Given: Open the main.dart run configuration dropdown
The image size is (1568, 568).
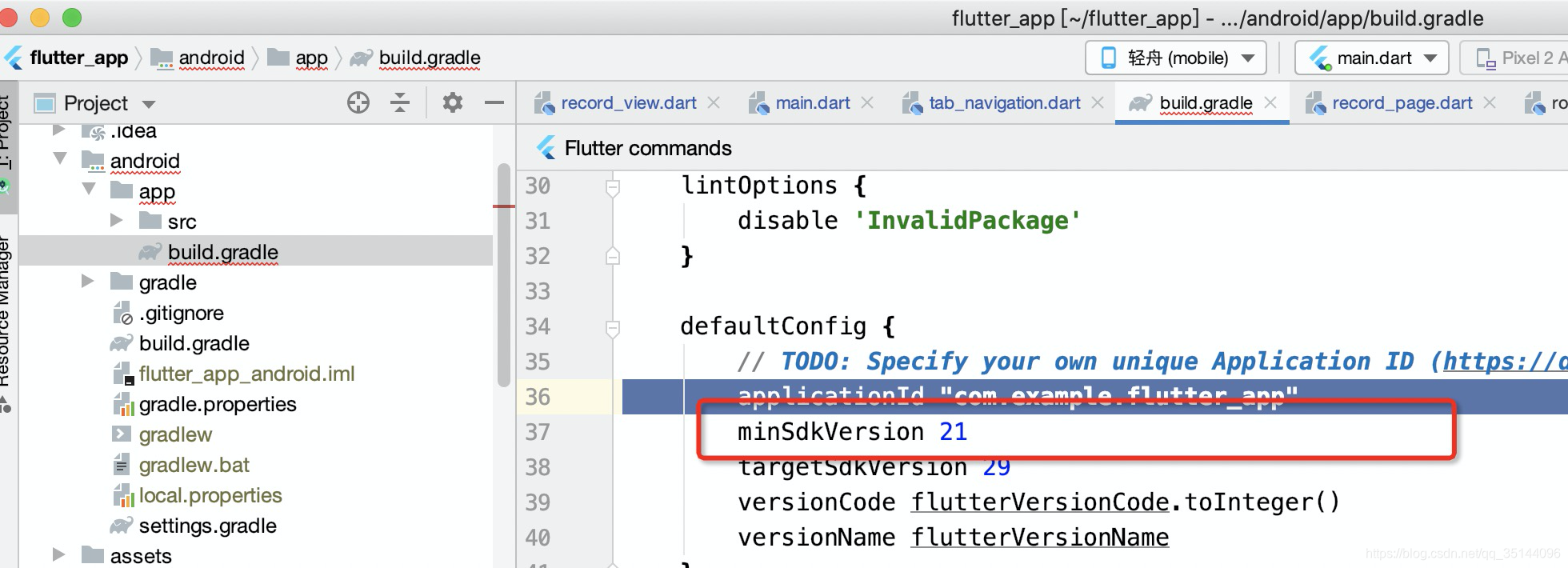Looking at the screenshot, I should click(x=1371, y=58).
